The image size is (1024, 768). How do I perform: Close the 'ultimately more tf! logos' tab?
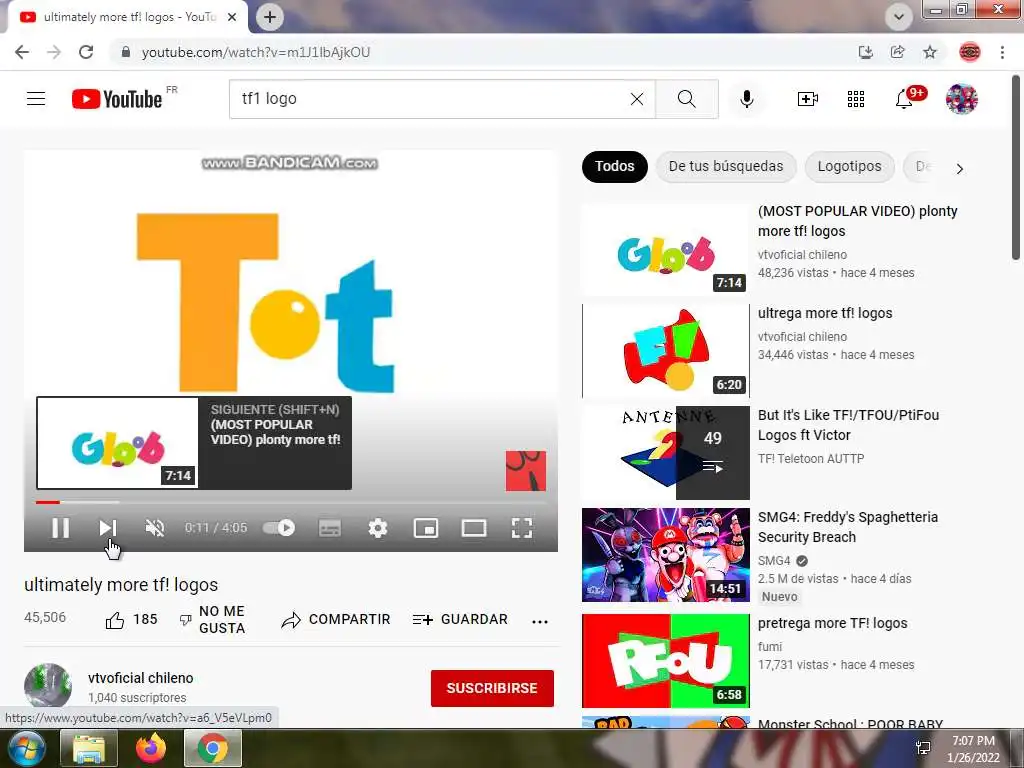click(x=232, y=17)
